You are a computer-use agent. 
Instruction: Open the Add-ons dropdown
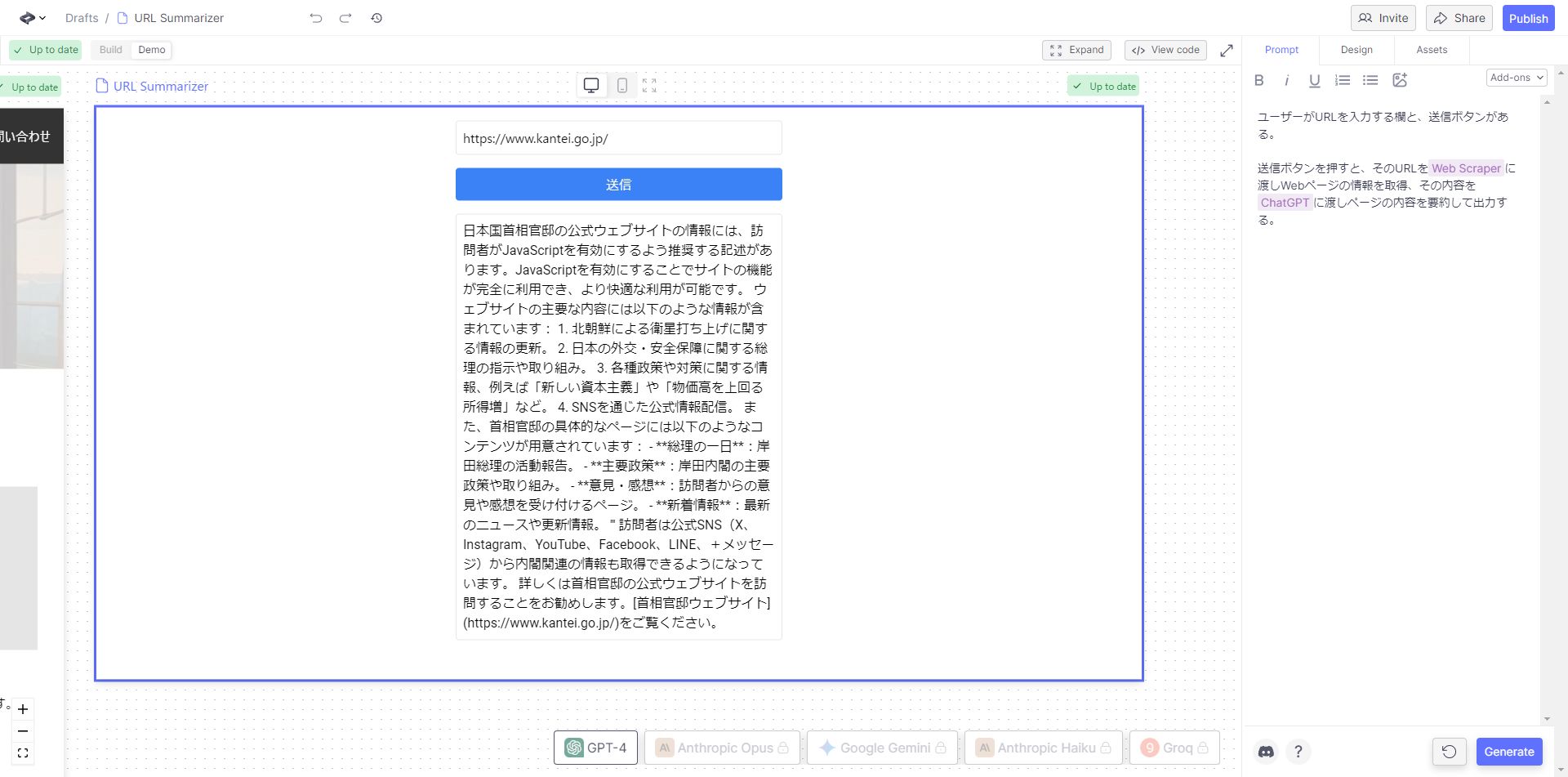(x=1516, y=77)
